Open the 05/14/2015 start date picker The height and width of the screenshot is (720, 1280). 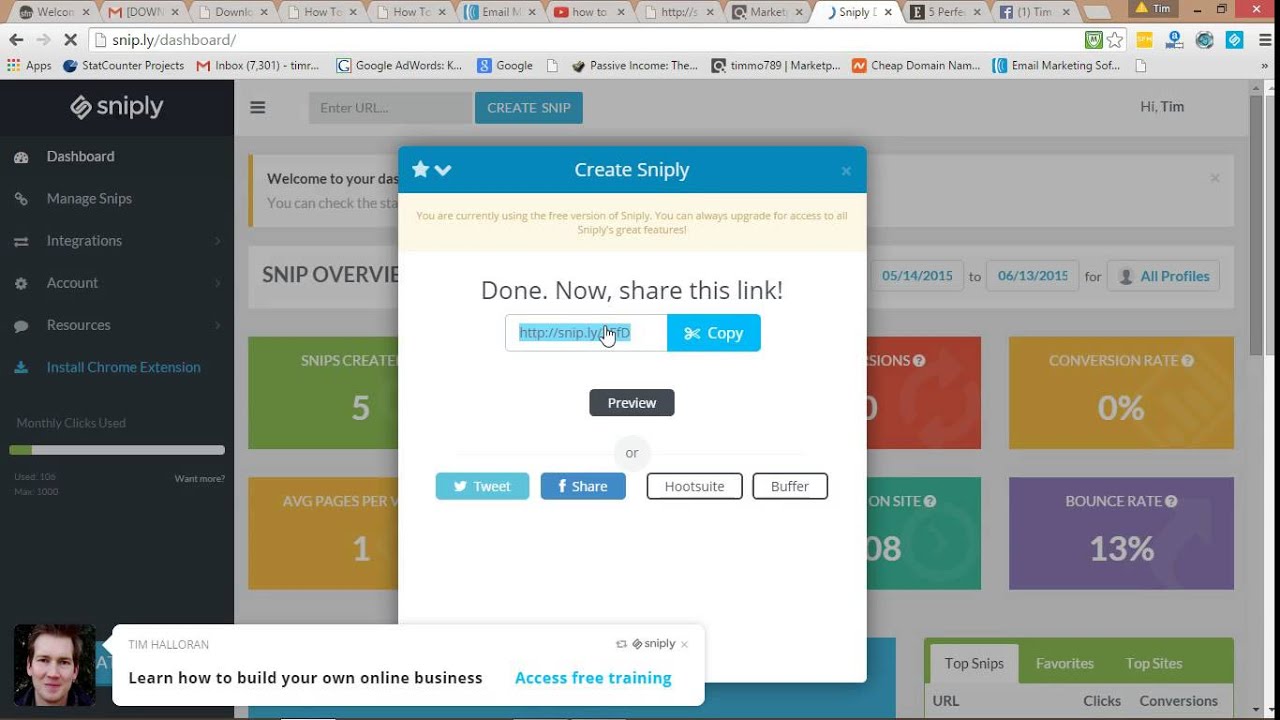pos(917,276)
